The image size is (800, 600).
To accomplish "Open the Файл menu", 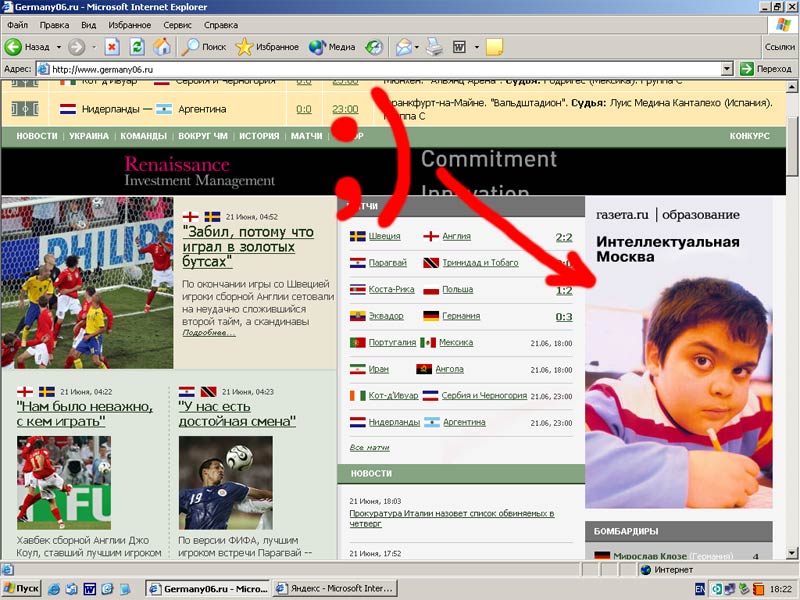I will 17,25.
